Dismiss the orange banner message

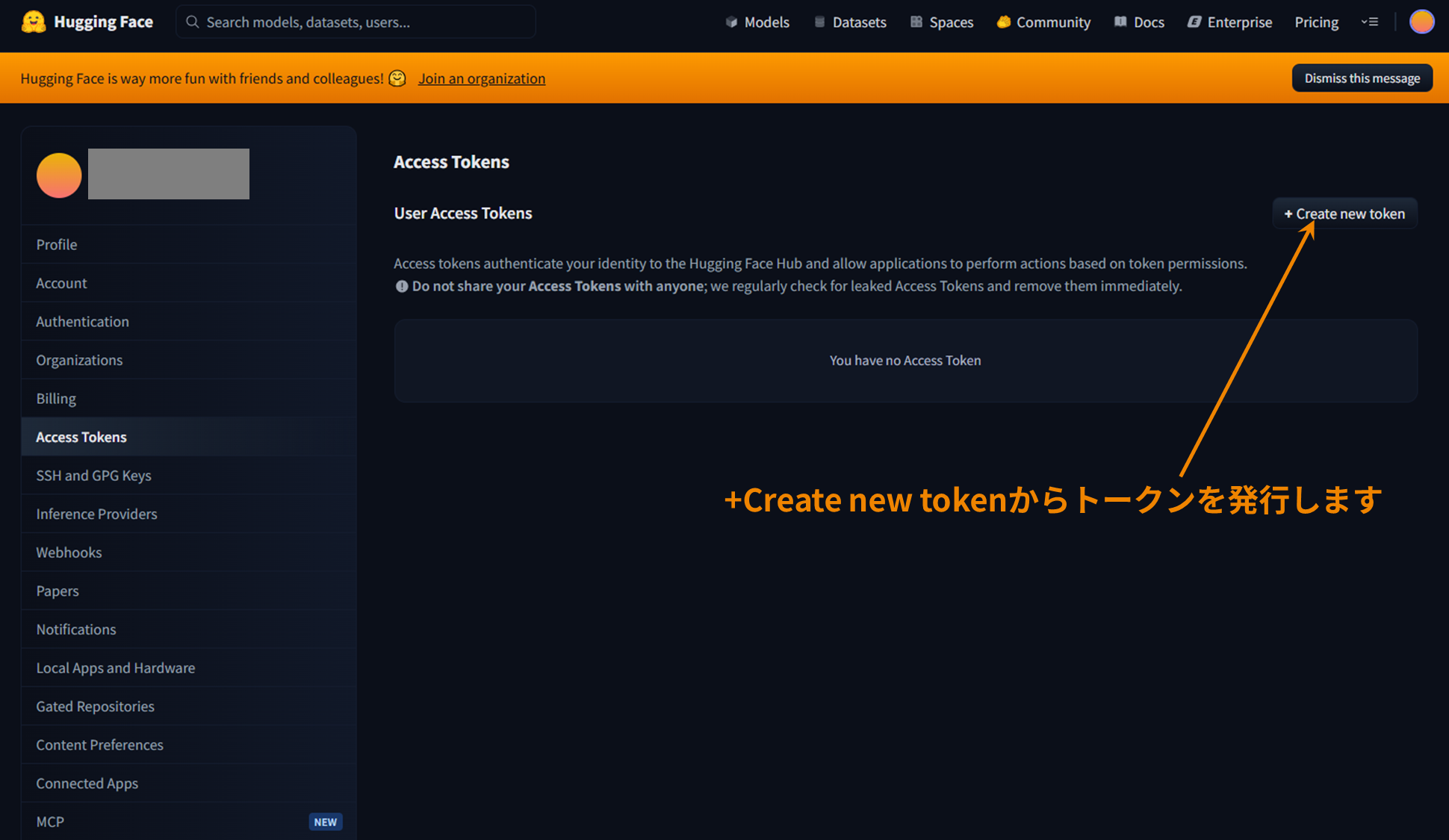[x=1362, y=78]
